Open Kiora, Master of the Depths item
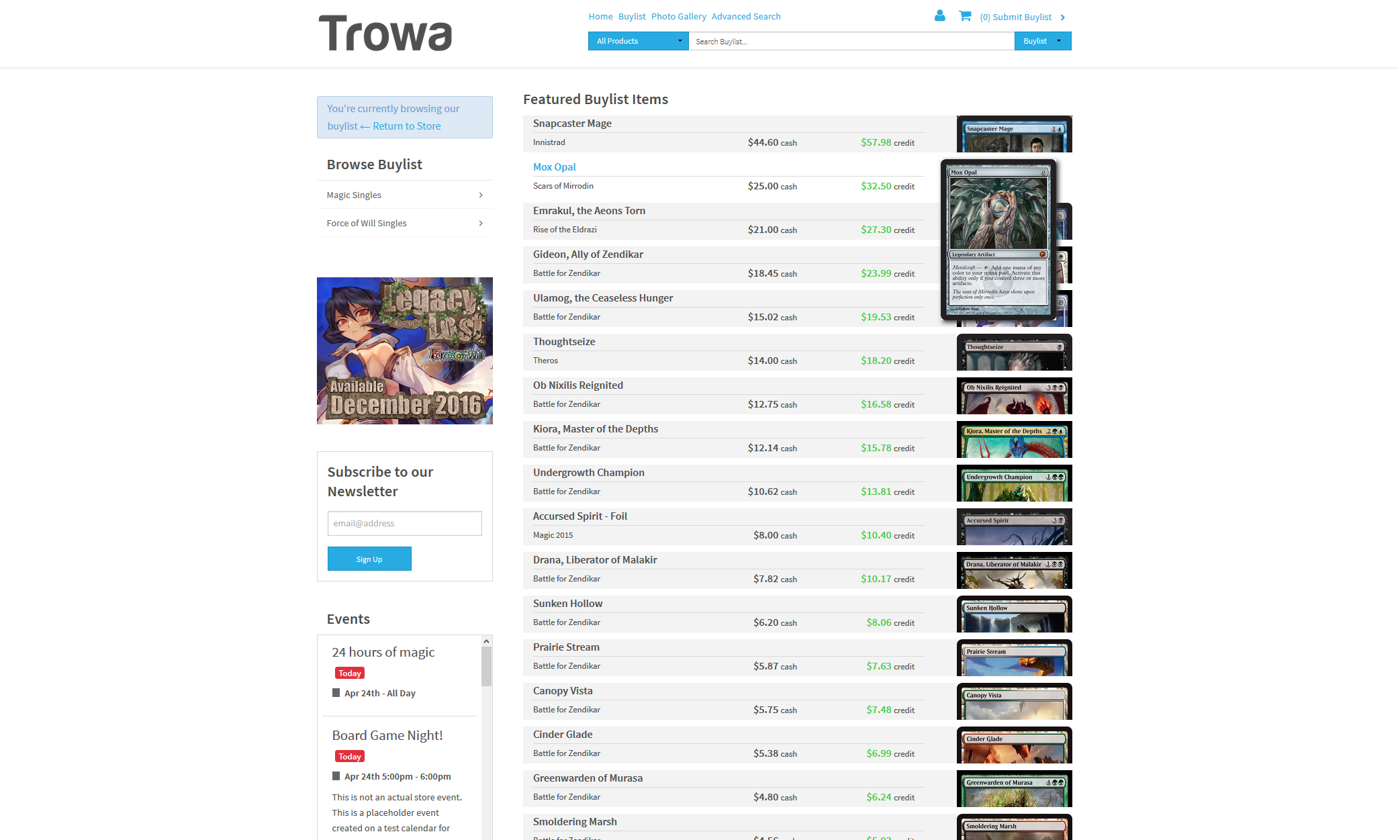This screenshot has height=840, width=1400. (x=596, y=429)
